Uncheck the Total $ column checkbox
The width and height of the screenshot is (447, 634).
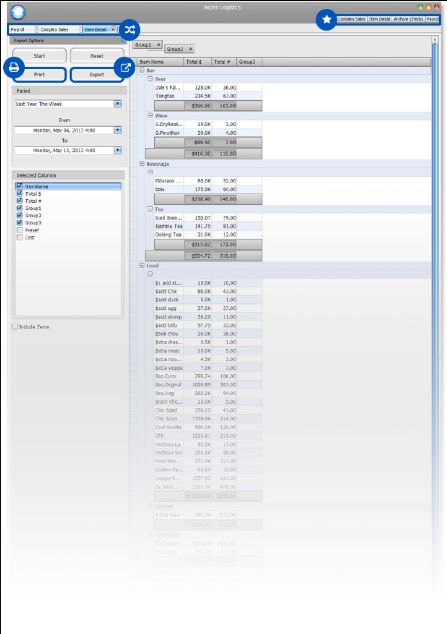19,193
